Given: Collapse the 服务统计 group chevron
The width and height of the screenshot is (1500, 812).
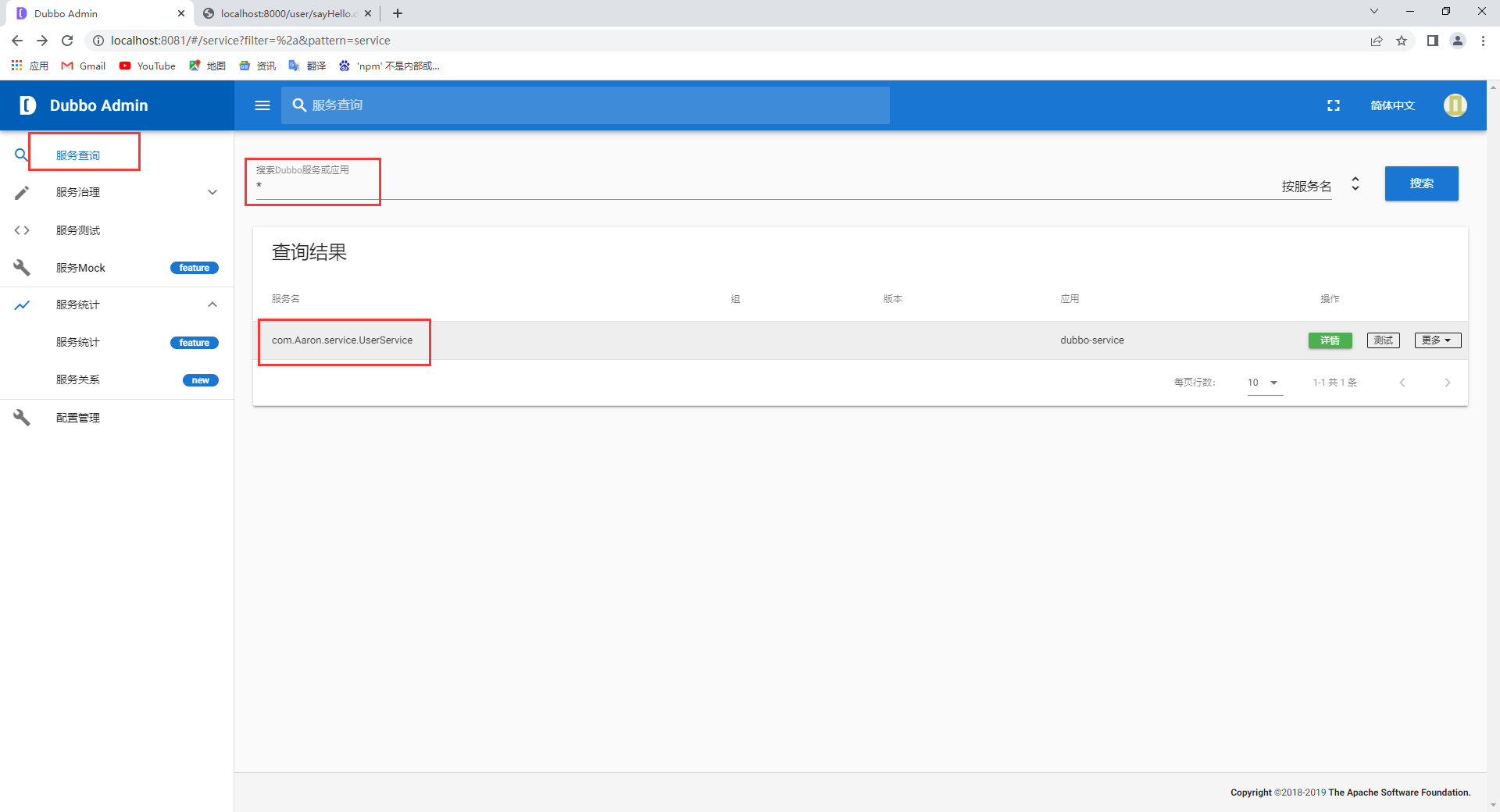Looking at the screenshot, I should pyautogui.click(x=212, y=304).
